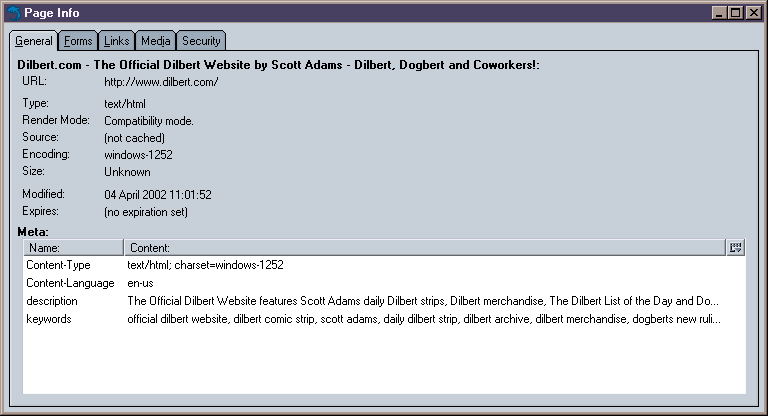
Task: Click the Modified date value
Action: [157, 195]
